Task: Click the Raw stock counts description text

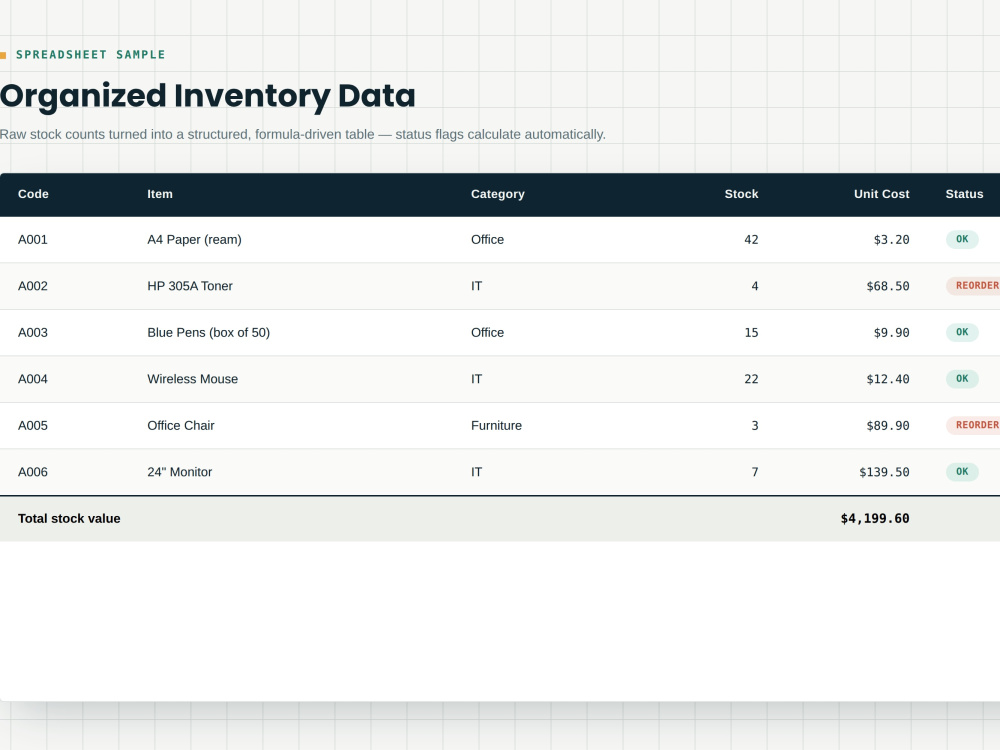Action: (x=303, y=135)
